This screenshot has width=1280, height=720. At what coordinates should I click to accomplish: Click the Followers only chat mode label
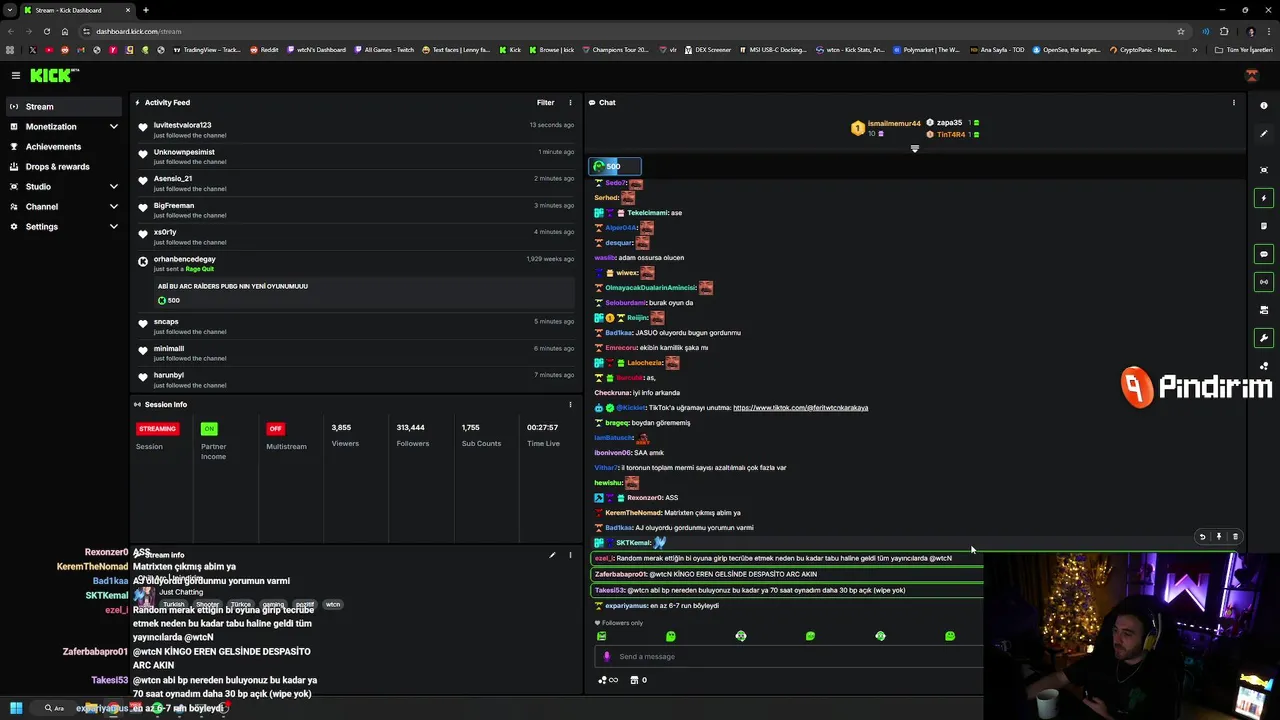(x=619, y=623)
